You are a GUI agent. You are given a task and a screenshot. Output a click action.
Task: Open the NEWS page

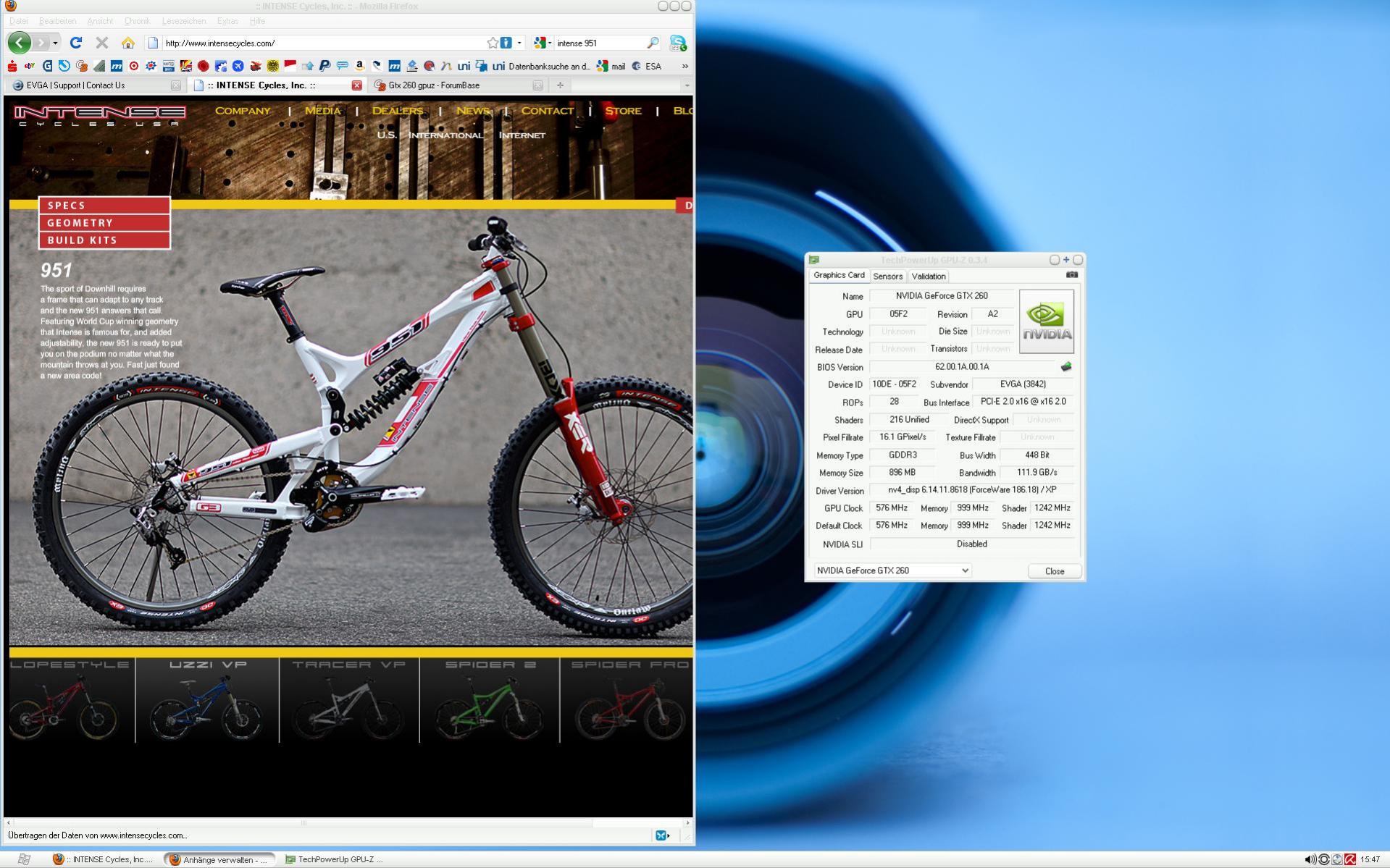(473, 111)
